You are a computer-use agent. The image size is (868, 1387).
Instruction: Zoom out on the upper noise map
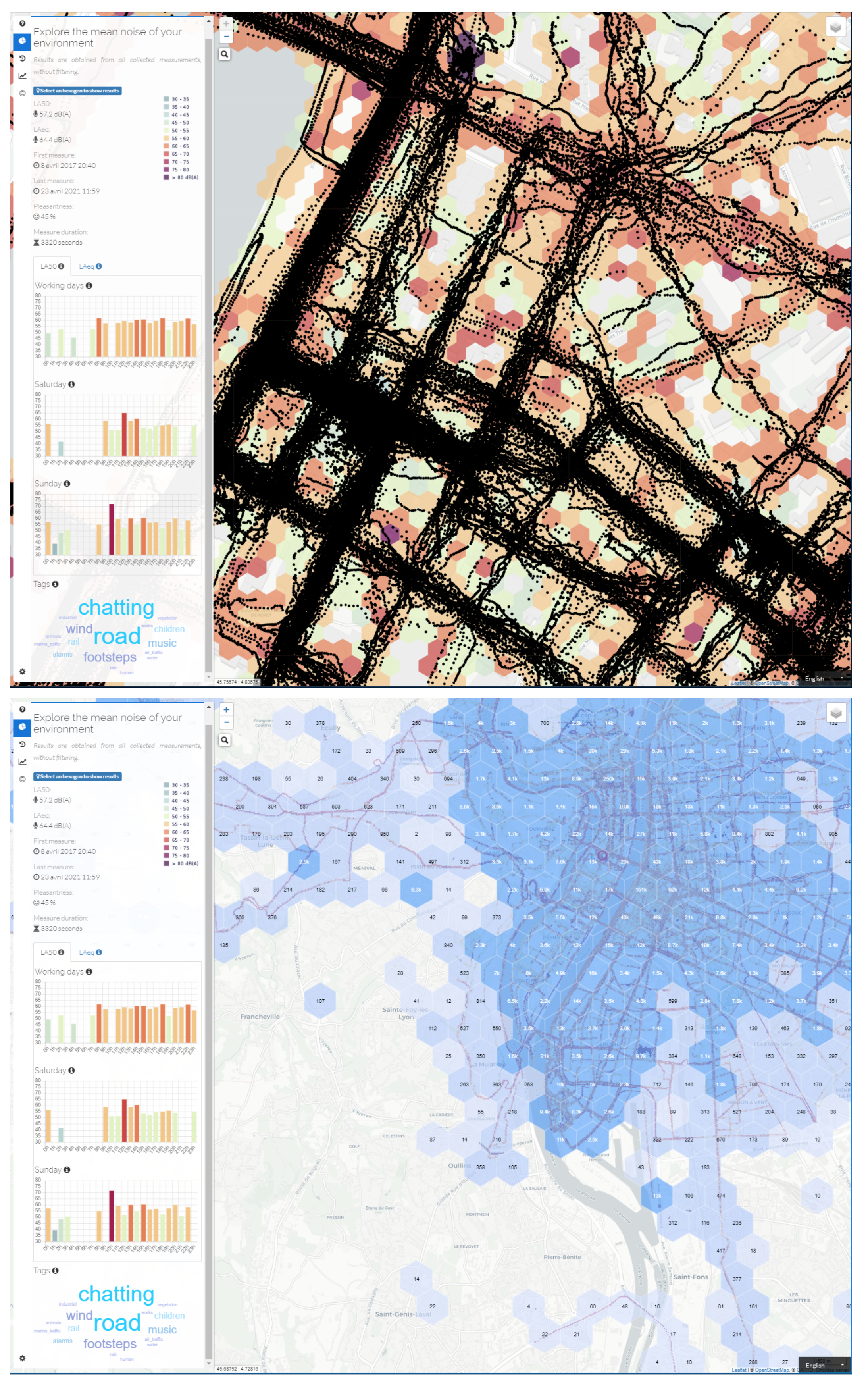[x=226, y=36]
